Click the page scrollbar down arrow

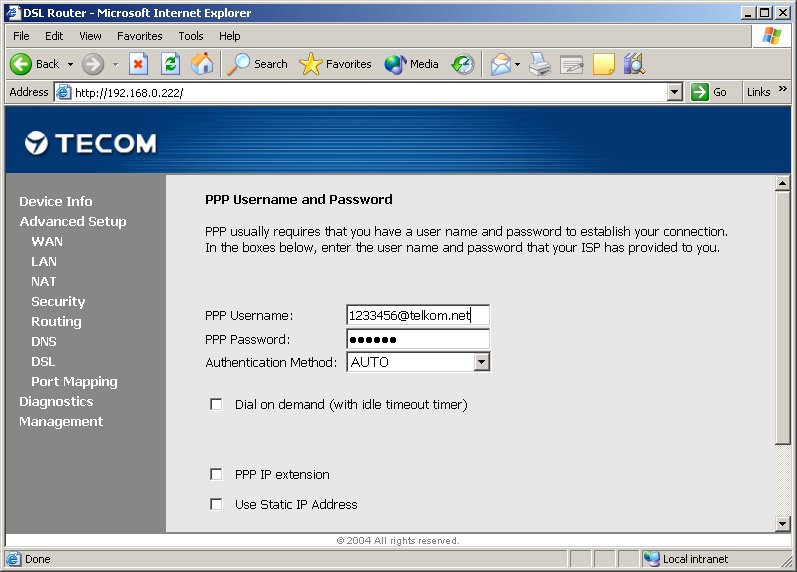pos(783,524)
